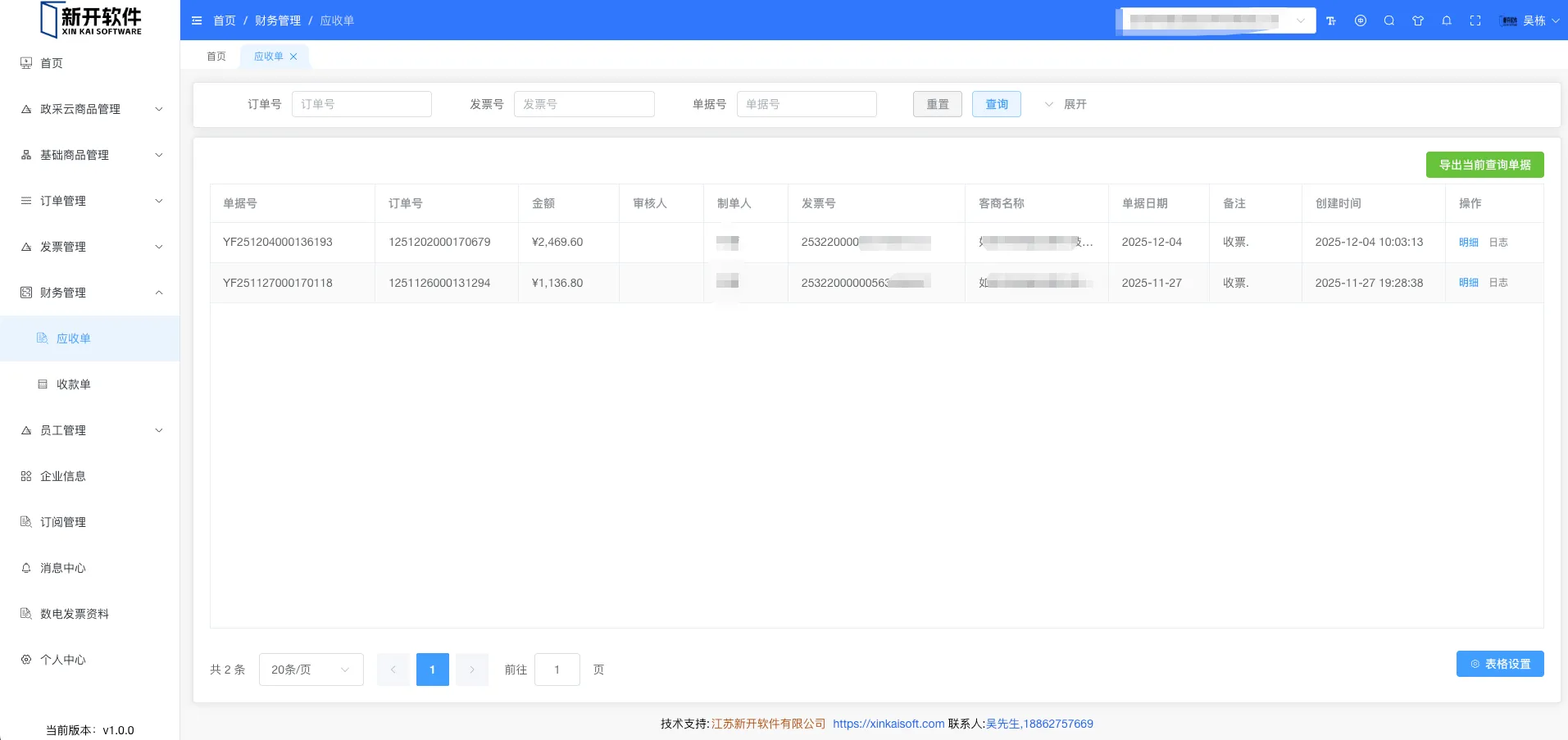Switch to the 首页 tab

click(x=216, y=57)
